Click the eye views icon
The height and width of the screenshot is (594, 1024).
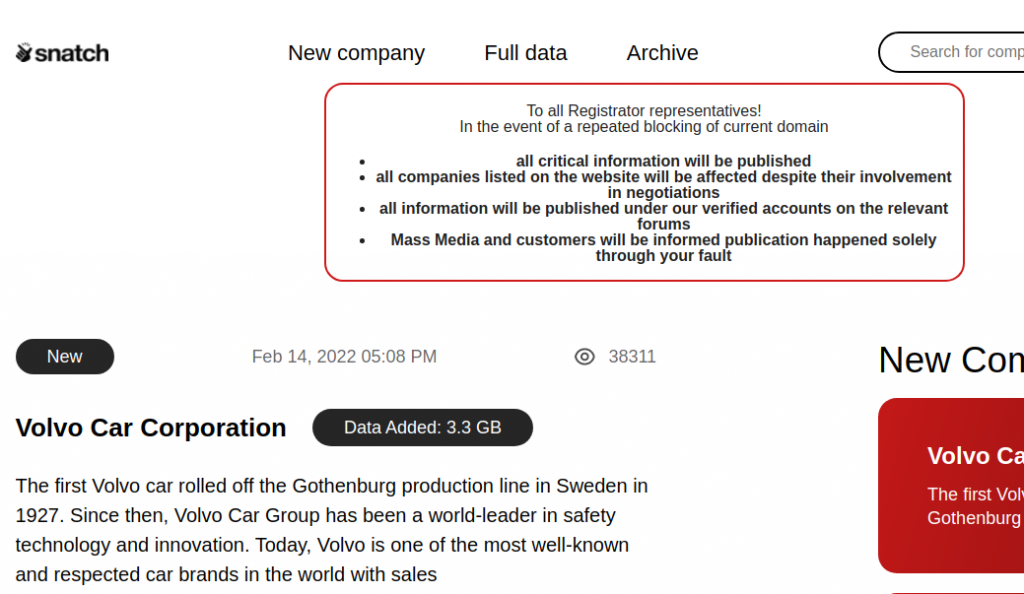tap(585, 357)
